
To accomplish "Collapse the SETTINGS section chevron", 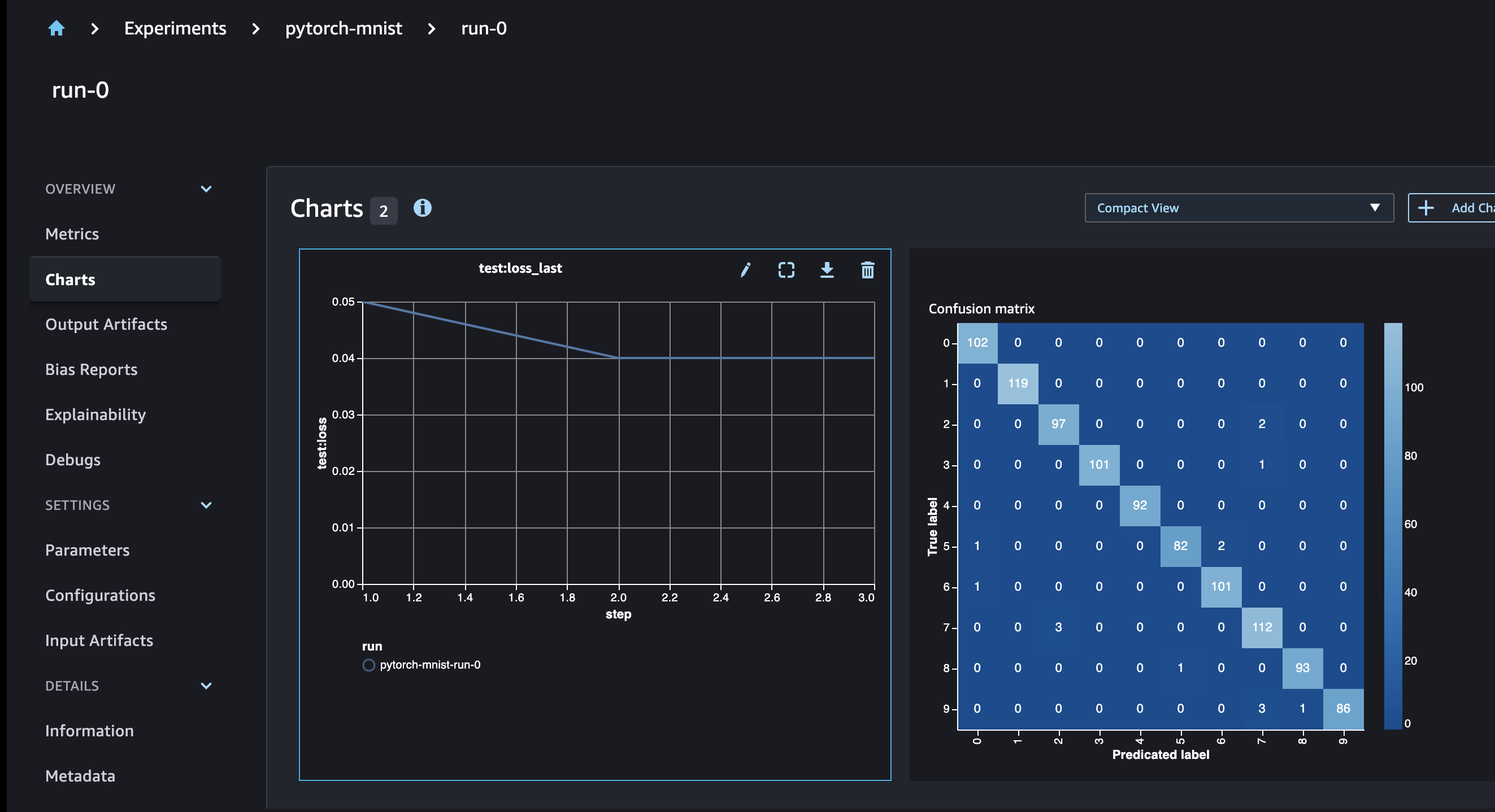I will [206, 505].
